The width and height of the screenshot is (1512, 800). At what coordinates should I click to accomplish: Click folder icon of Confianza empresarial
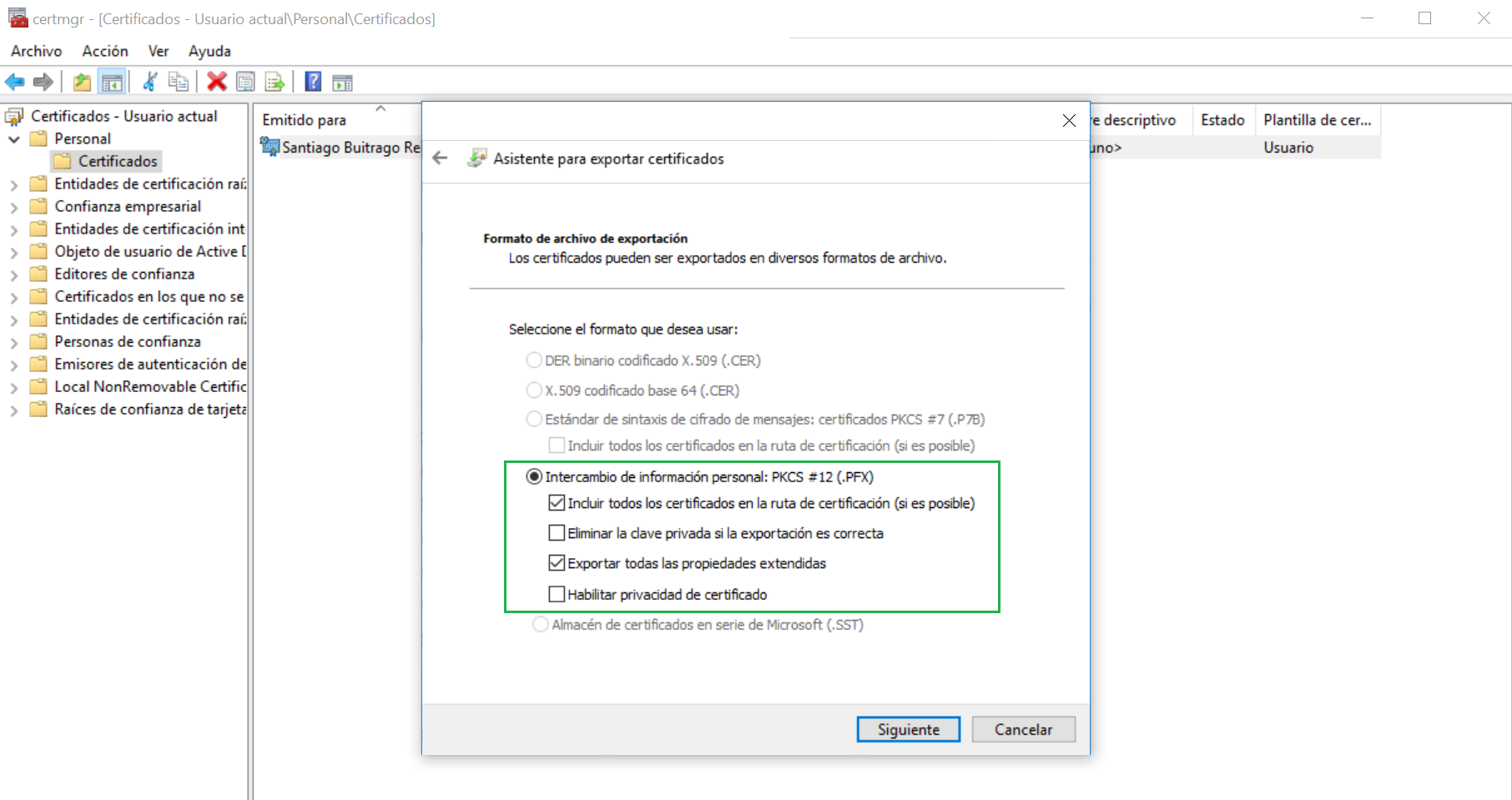point(38,206)
